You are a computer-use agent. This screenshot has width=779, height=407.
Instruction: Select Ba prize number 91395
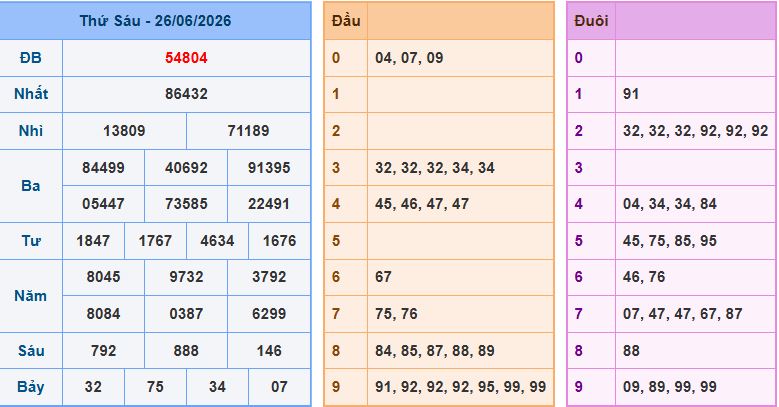coord(269,167)
